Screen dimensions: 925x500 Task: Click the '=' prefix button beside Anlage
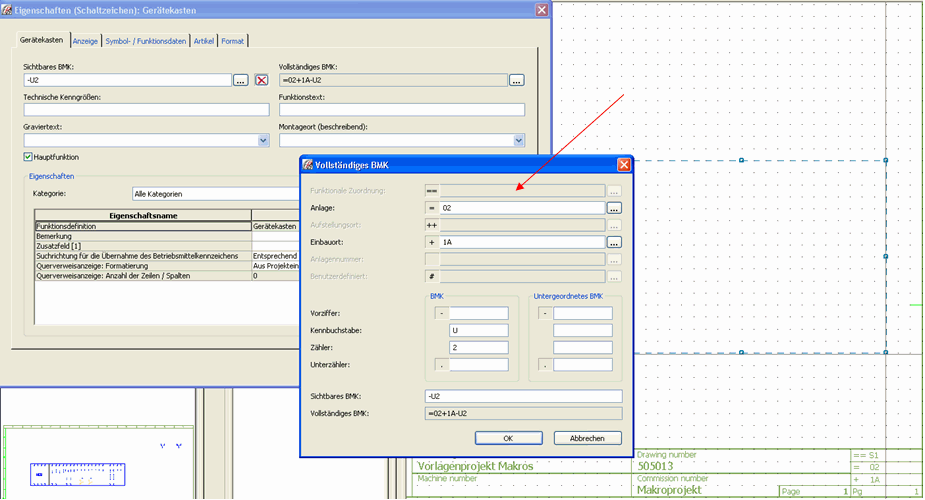pyautogui.click(x=432, y=208)
